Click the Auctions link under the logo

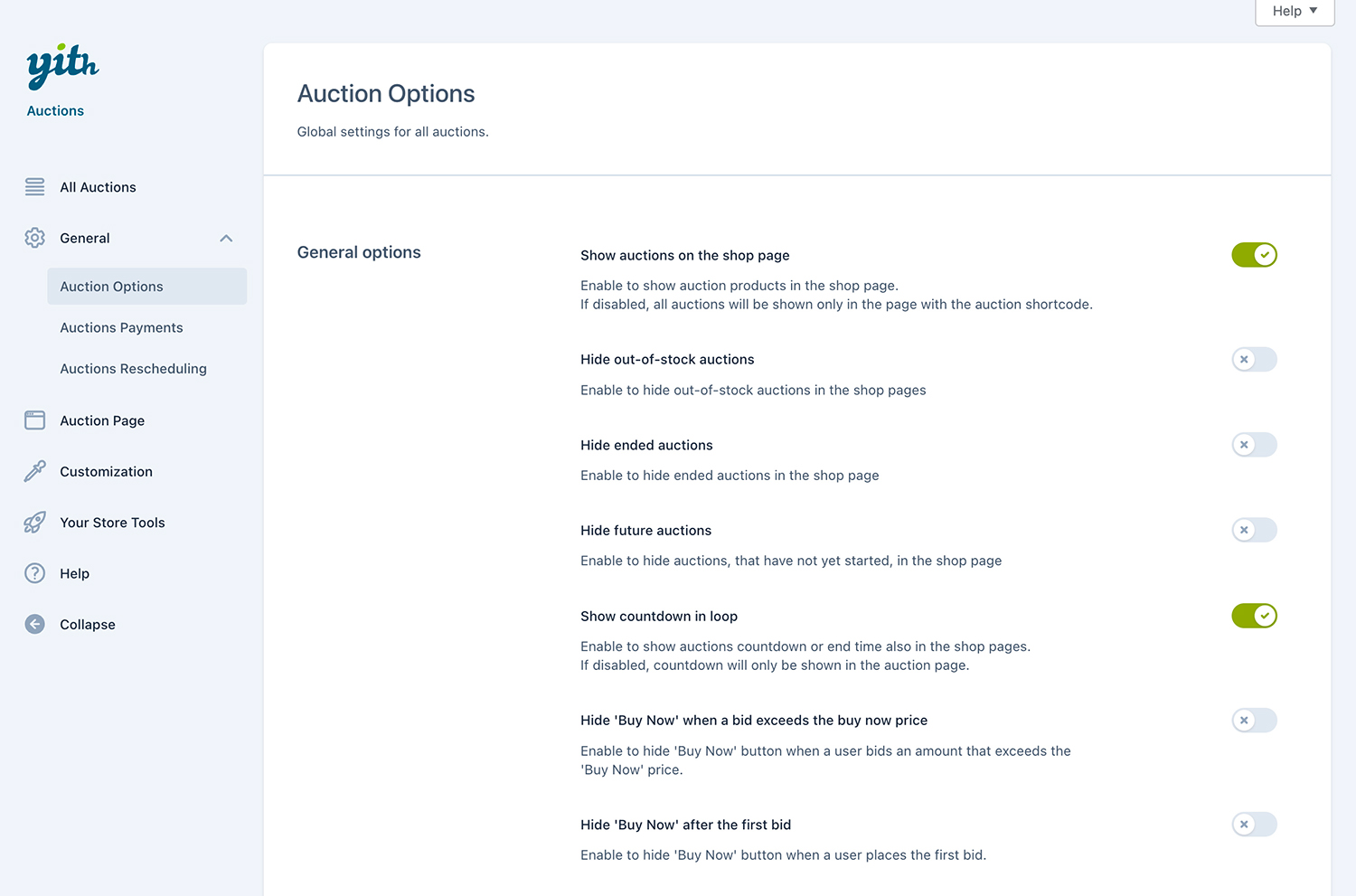(x=55, y=110)
